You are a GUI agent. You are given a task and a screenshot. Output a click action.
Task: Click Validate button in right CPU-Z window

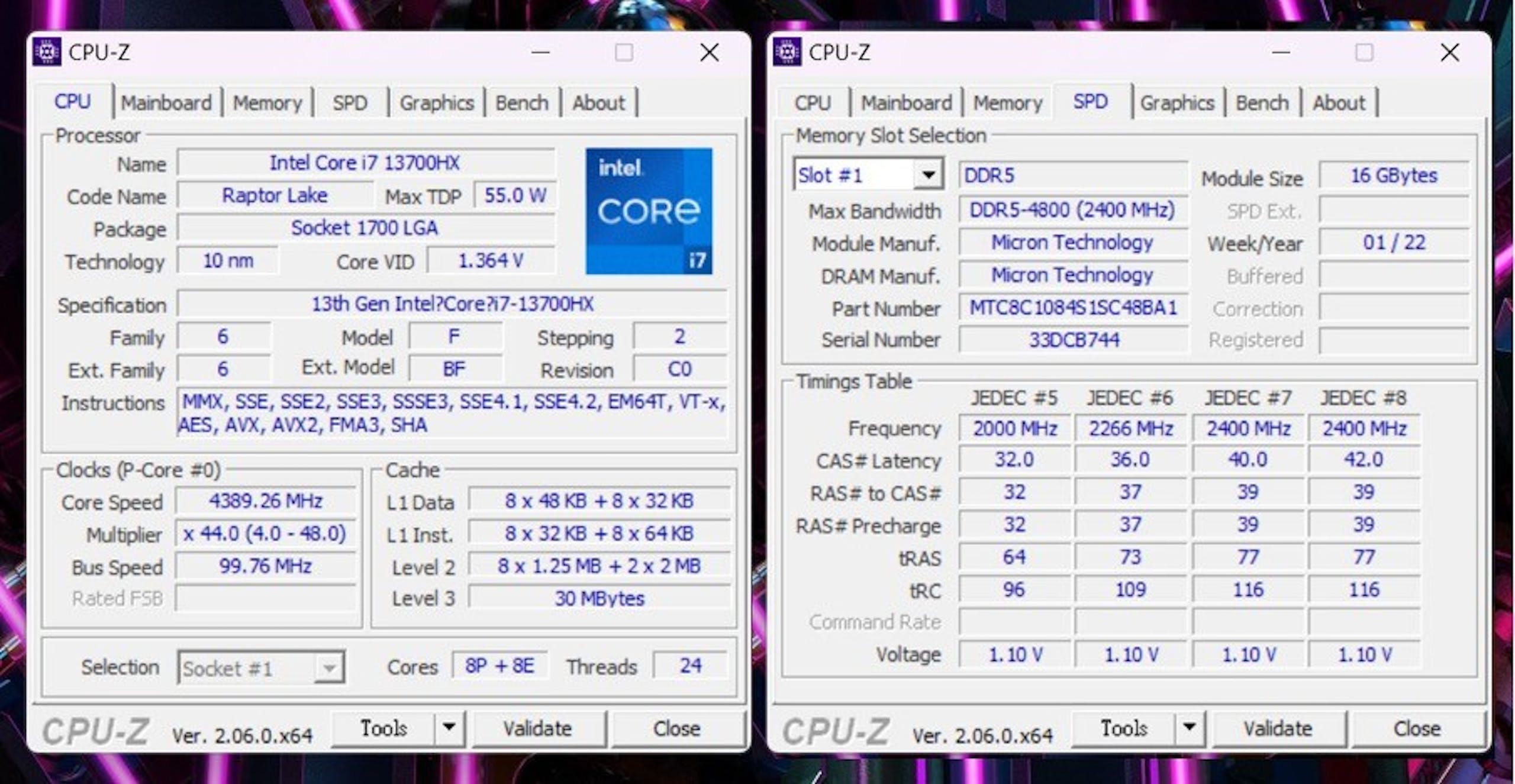1278,728
